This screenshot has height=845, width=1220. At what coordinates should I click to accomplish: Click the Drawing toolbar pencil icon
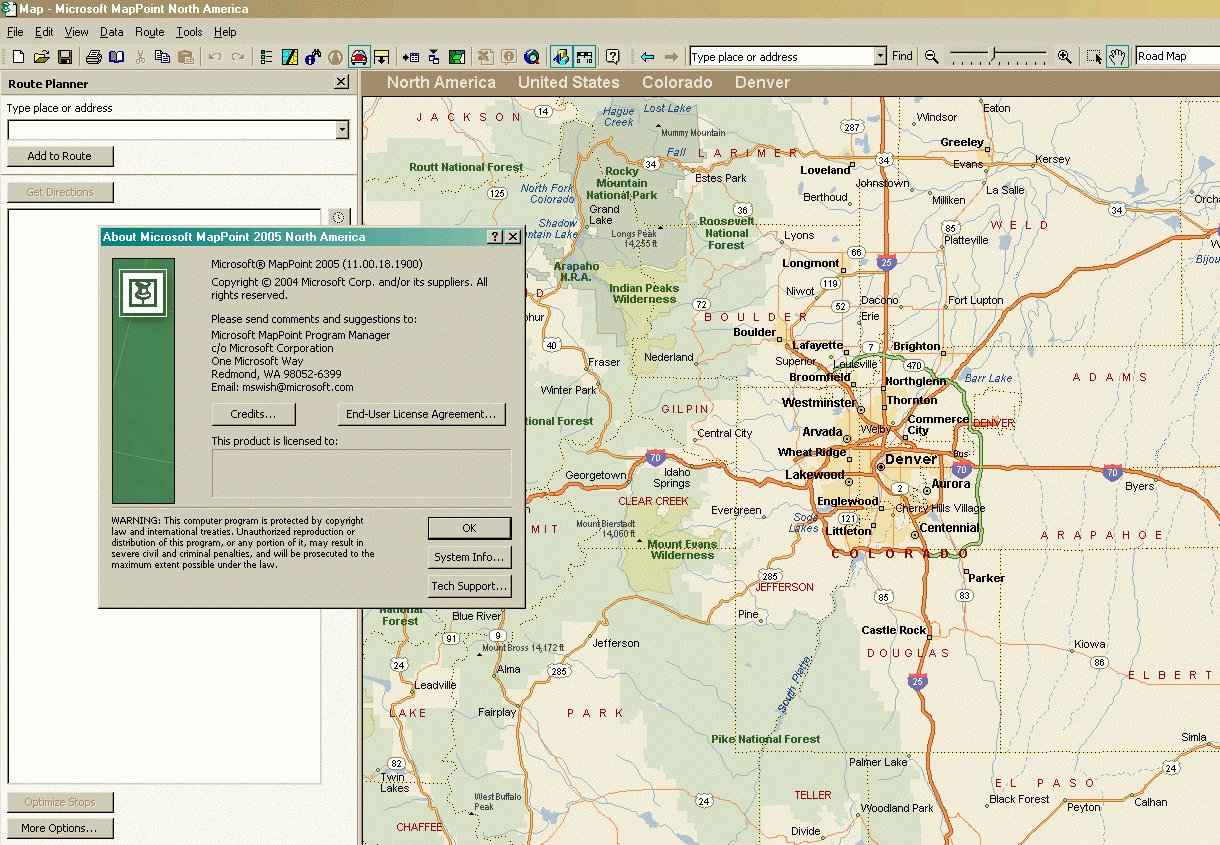click(x=289, y=57)
